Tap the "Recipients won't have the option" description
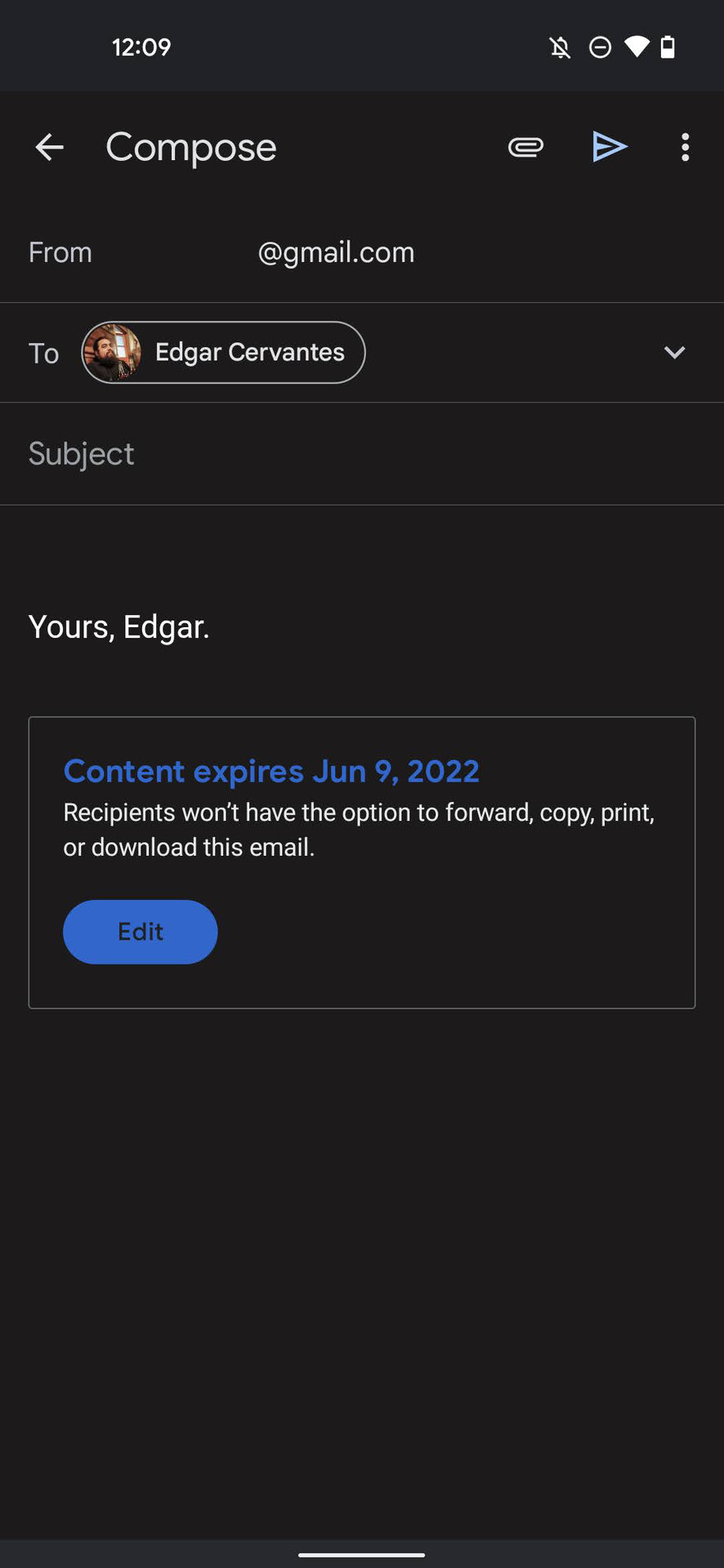724x1568 pixels. click(358, 830)
